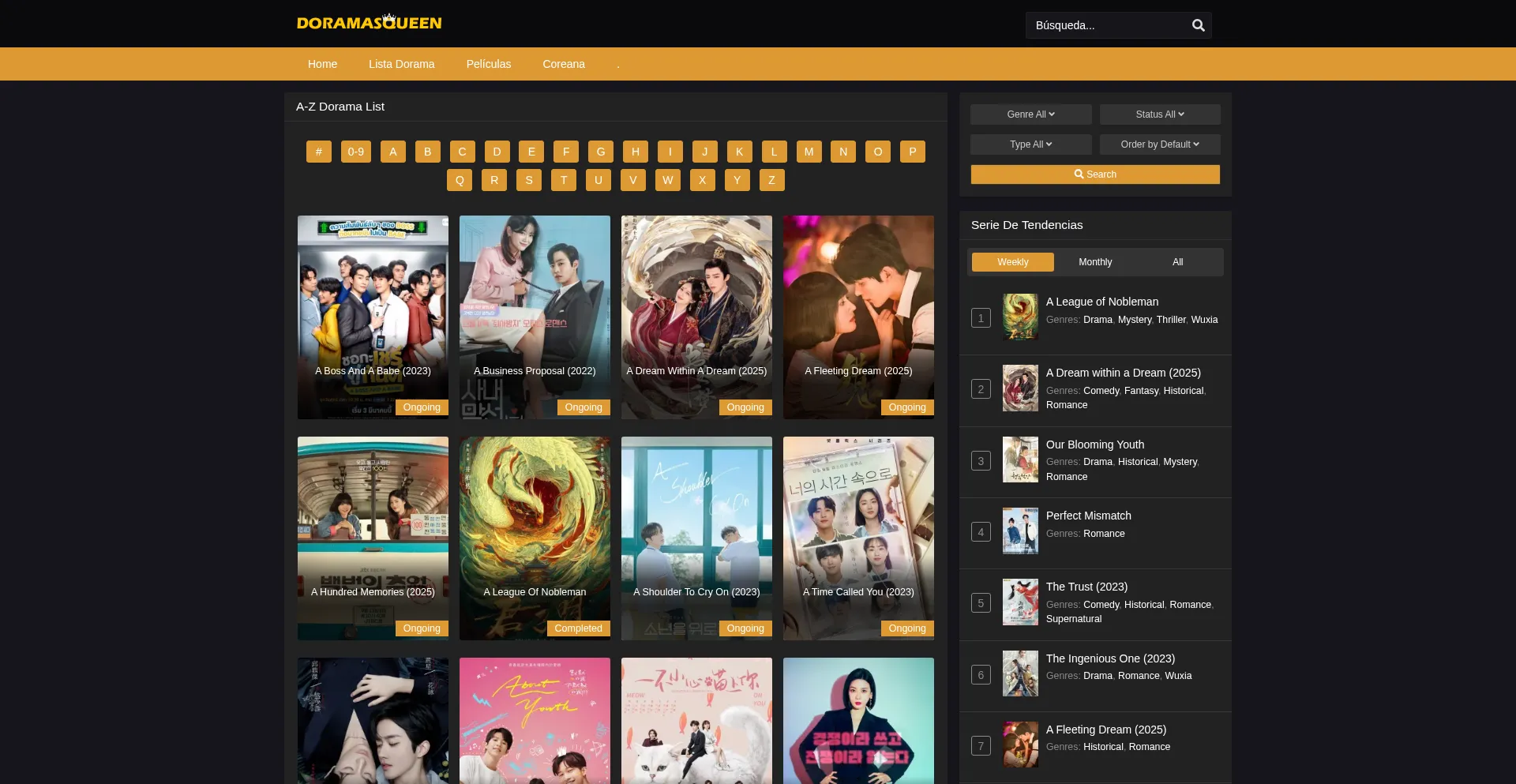Switch to the All trending tab
The width and height of the screenshot is (1516, 784).
tap(1178, 262)
